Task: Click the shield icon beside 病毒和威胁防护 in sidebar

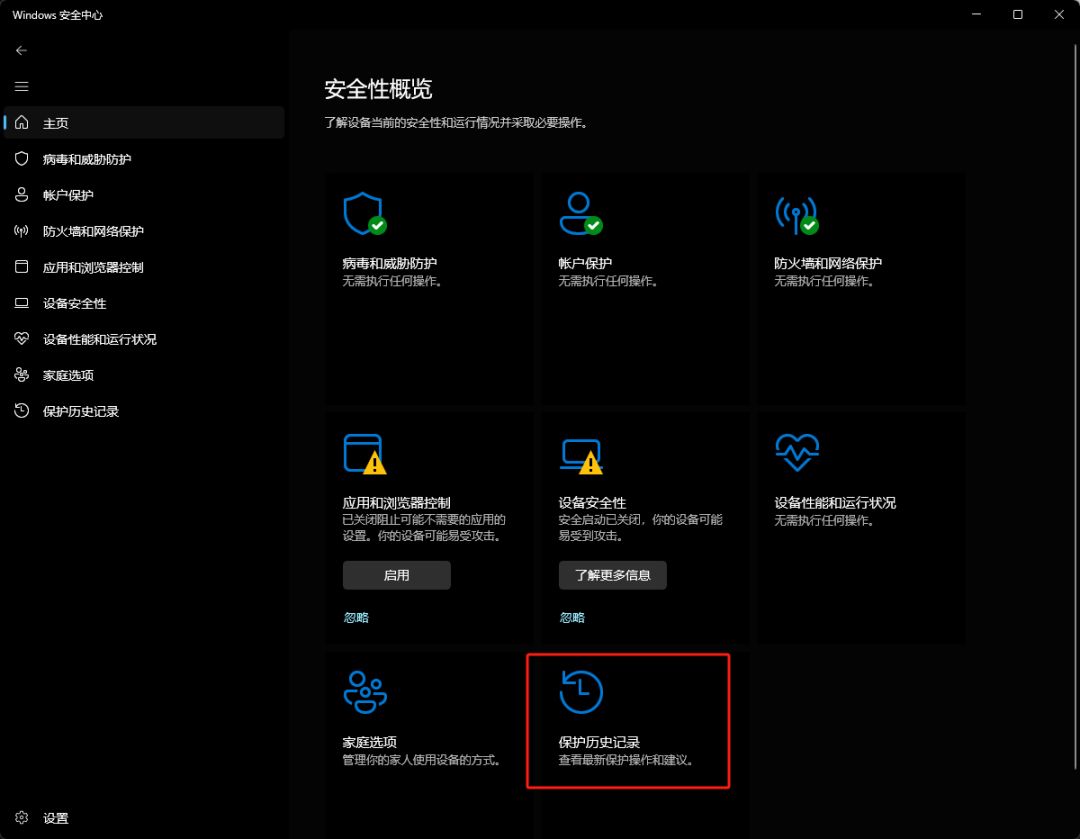Action: [x=22, y=158]
